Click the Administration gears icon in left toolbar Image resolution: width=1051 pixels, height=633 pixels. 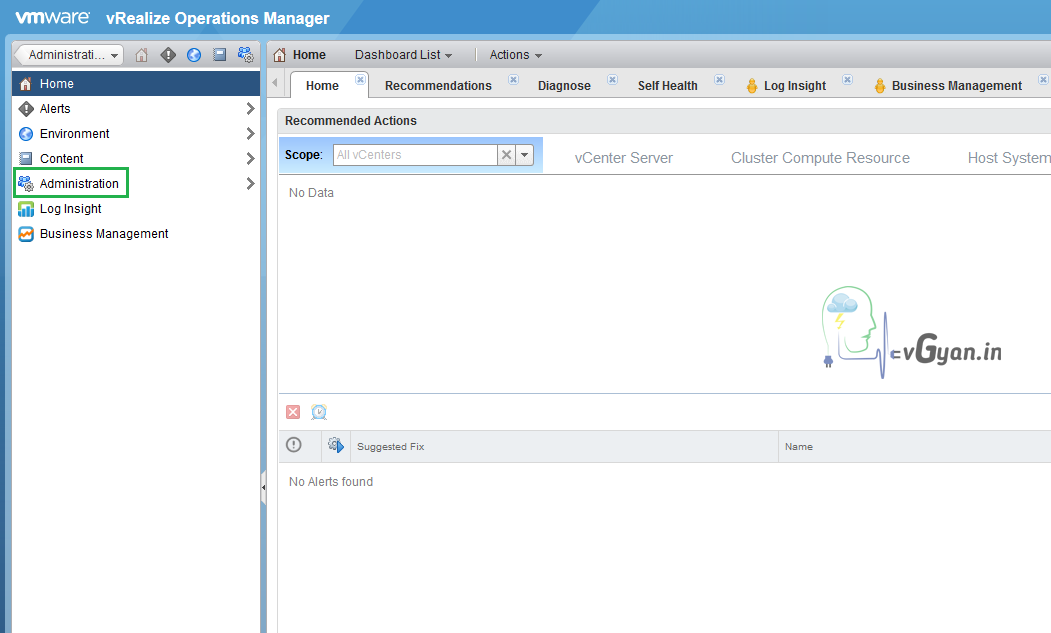tap(246, 55)
